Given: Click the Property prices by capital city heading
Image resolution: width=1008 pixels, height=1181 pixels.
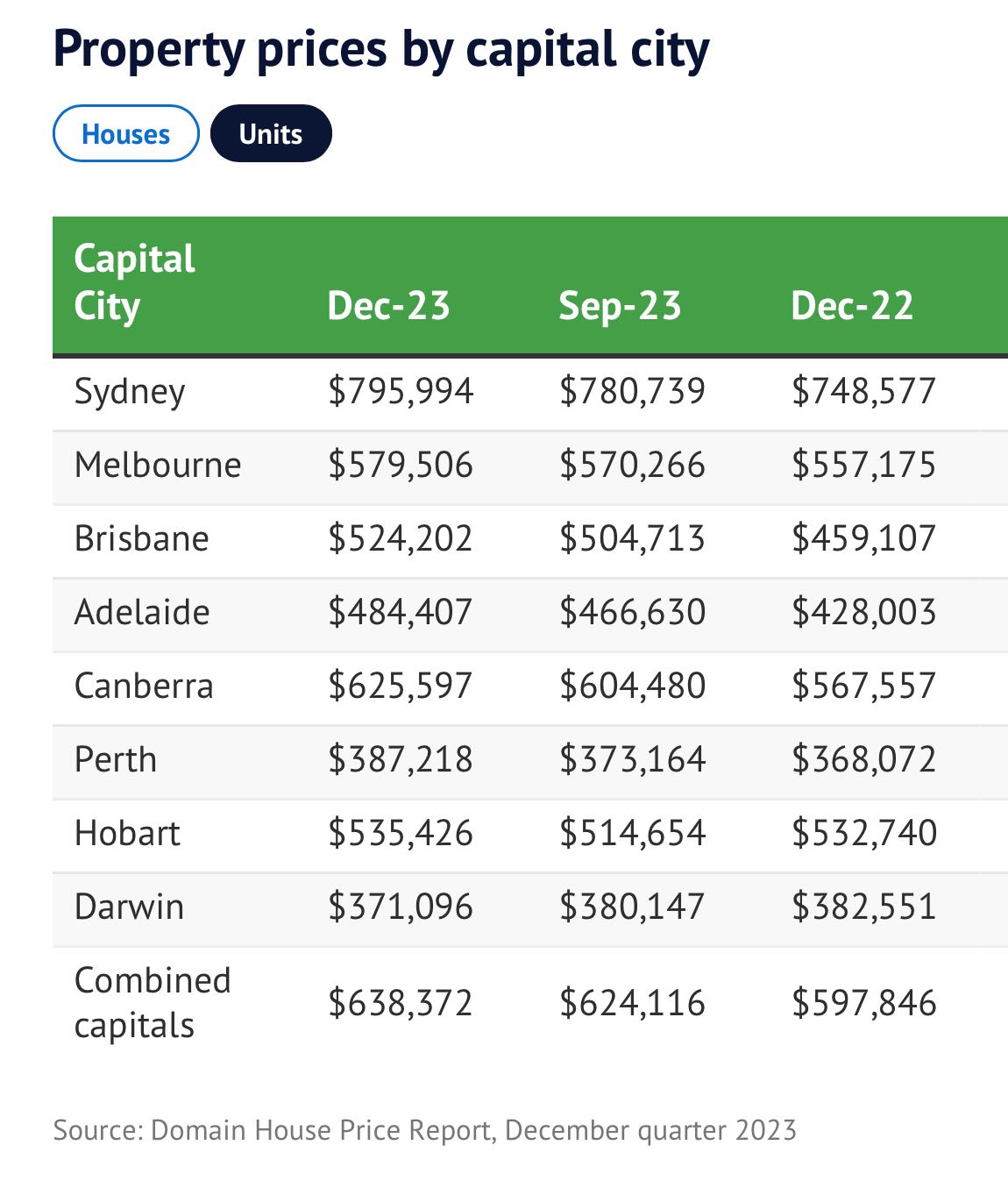Looking at the screenshot, I should pos(381,49).
